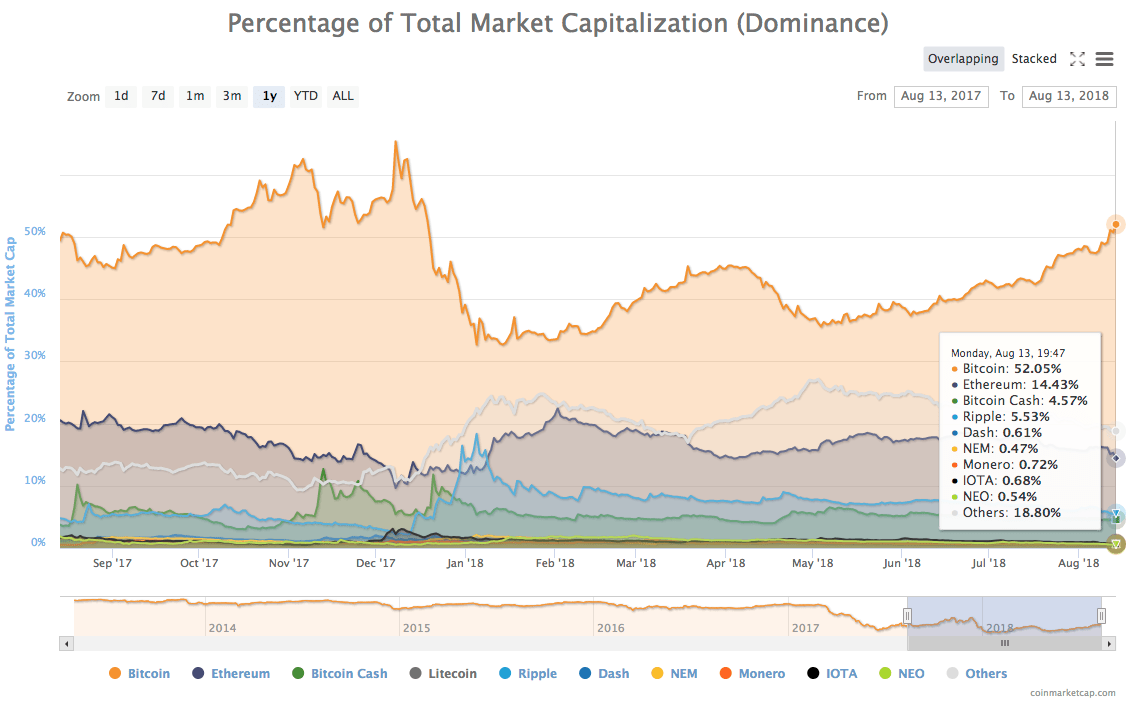Viewport: 1132px width, 704px height.
Task: Click the green triangle NEO marker on chart
Action: (x=1114, y=544)
